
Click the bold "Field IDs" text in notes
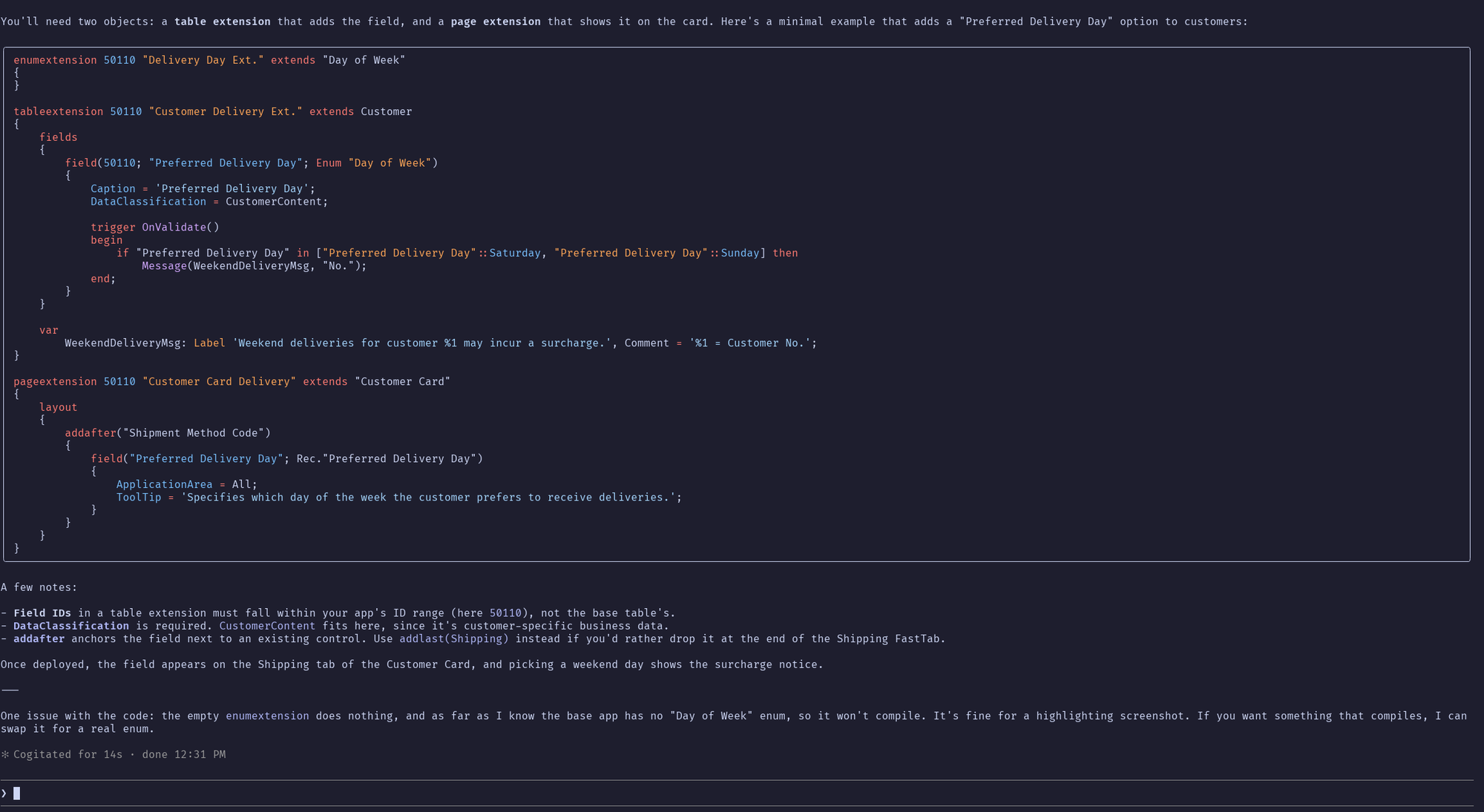(42, 613)
